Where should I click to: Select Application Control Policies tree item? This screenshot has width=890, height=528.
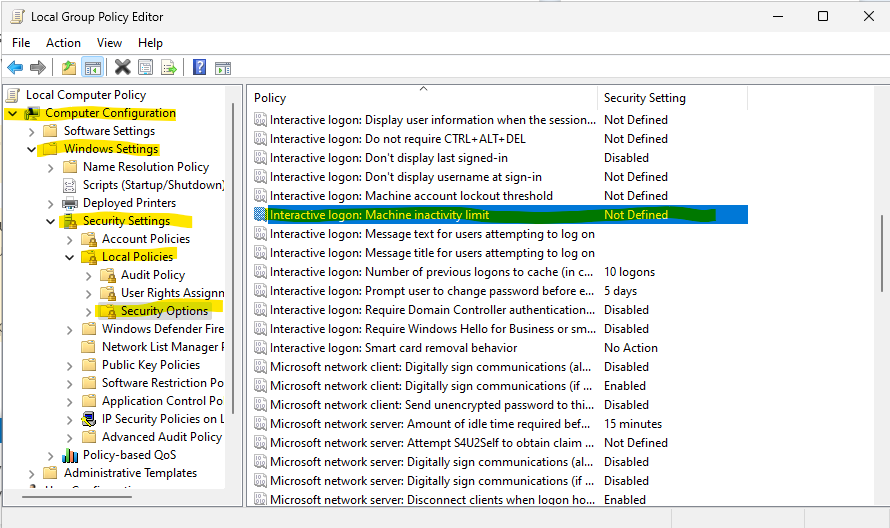(x=162, y=401)
